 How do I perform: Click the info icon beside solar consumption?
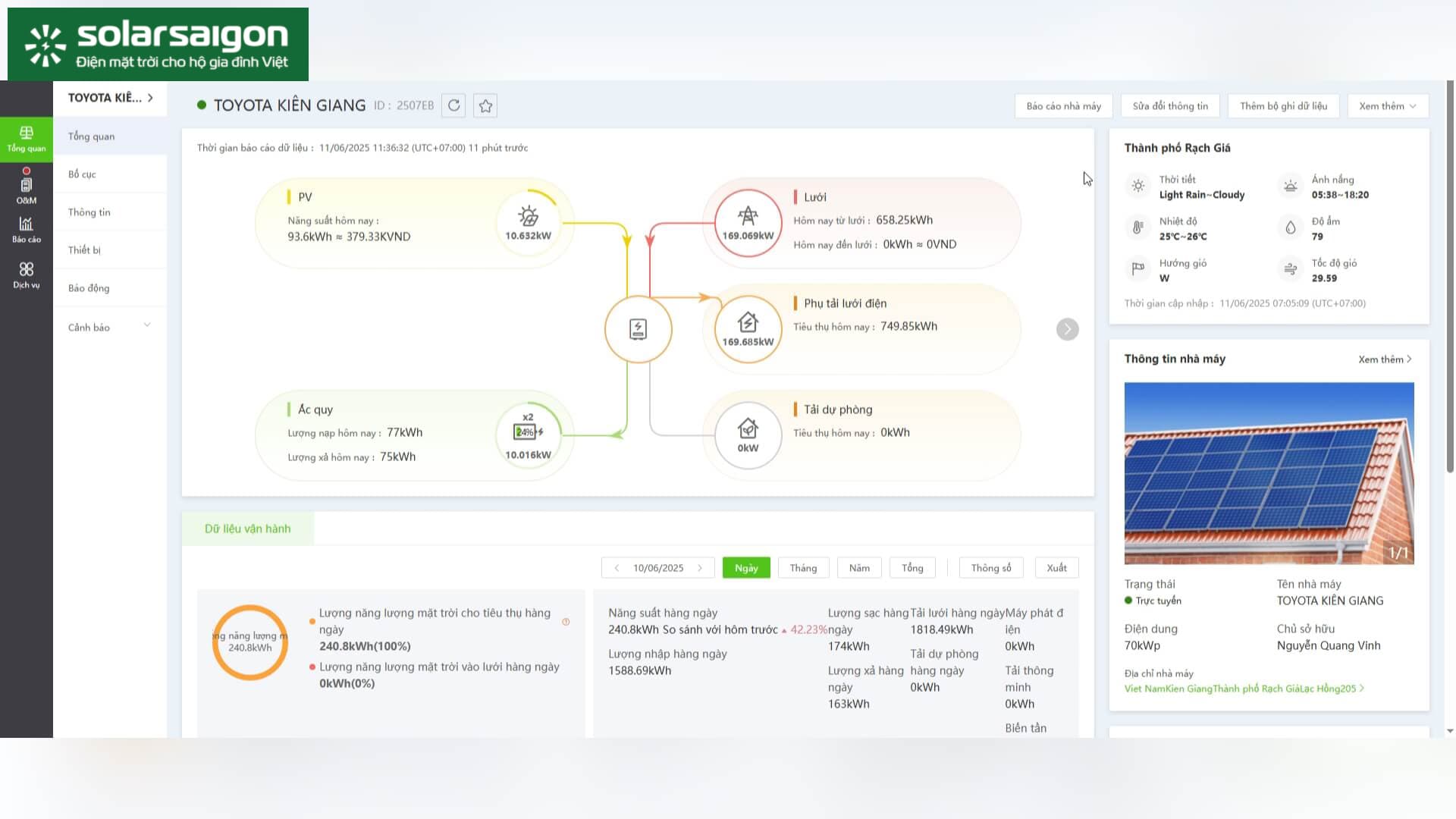click(566, 622)
